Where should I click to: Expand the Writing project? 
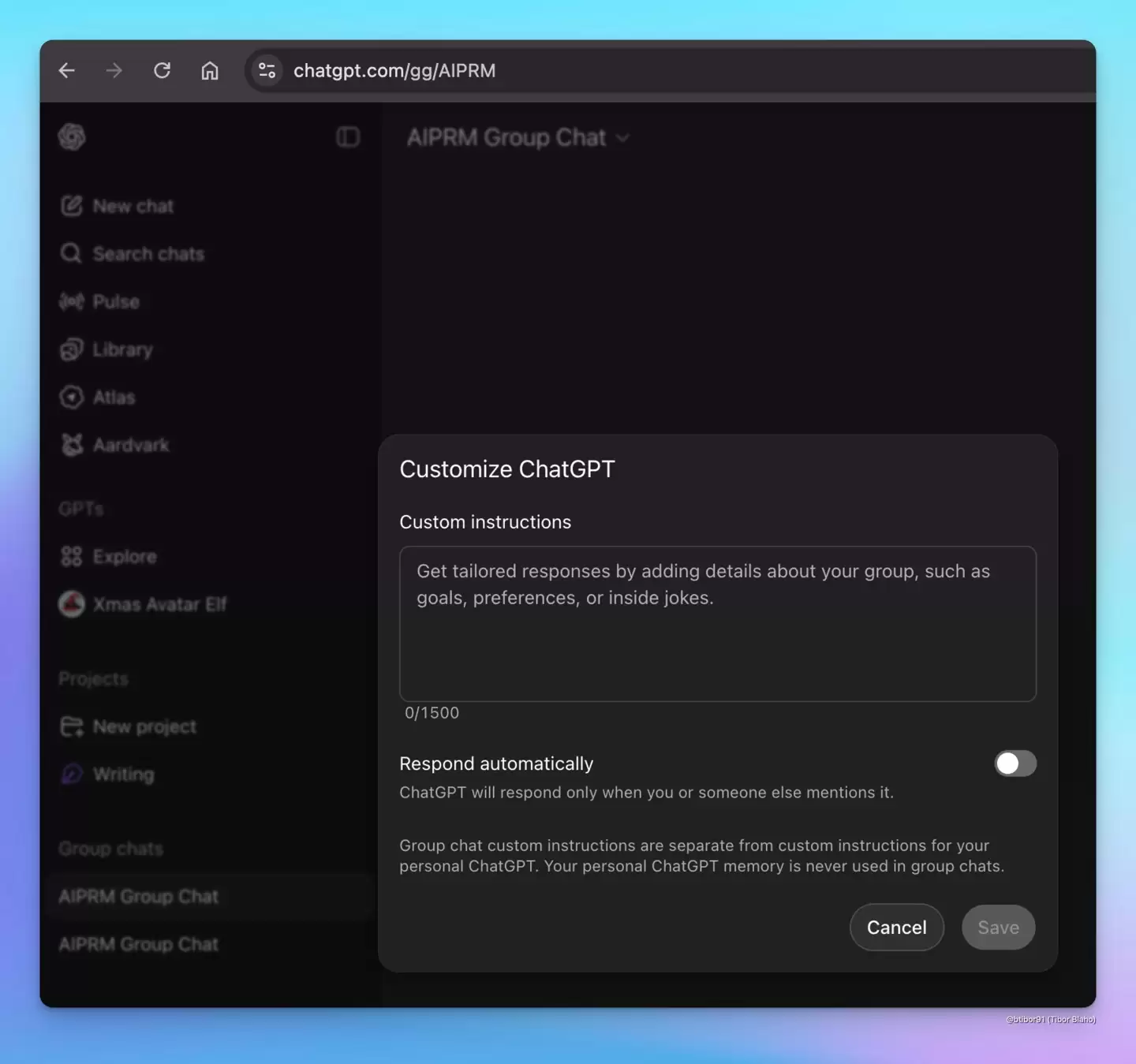[x=123, y=774]
